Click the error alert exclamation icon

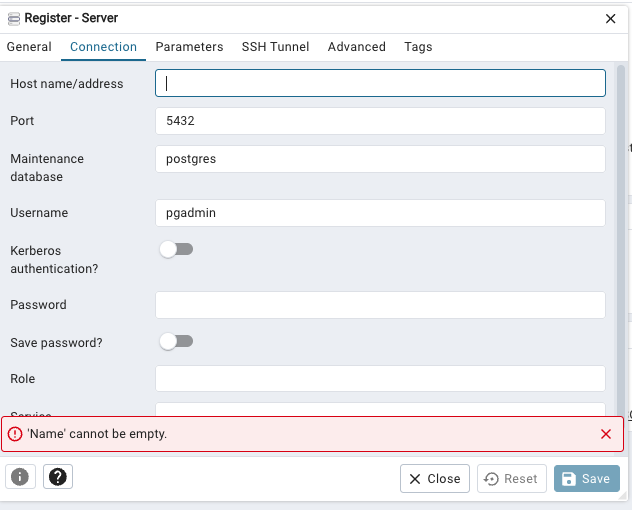coord(15,434)
